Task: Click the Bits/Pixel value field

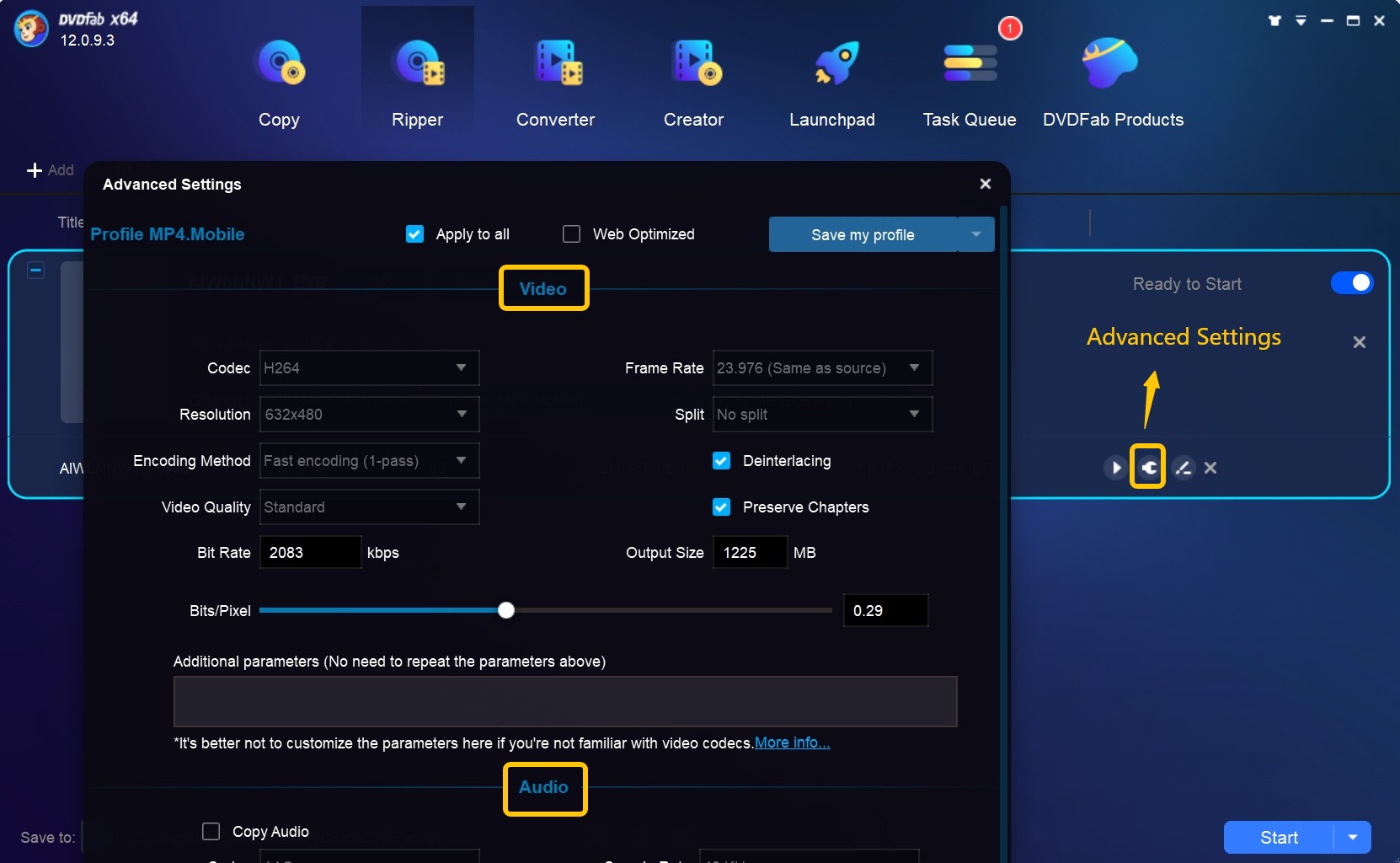Action: coord(886,610)
